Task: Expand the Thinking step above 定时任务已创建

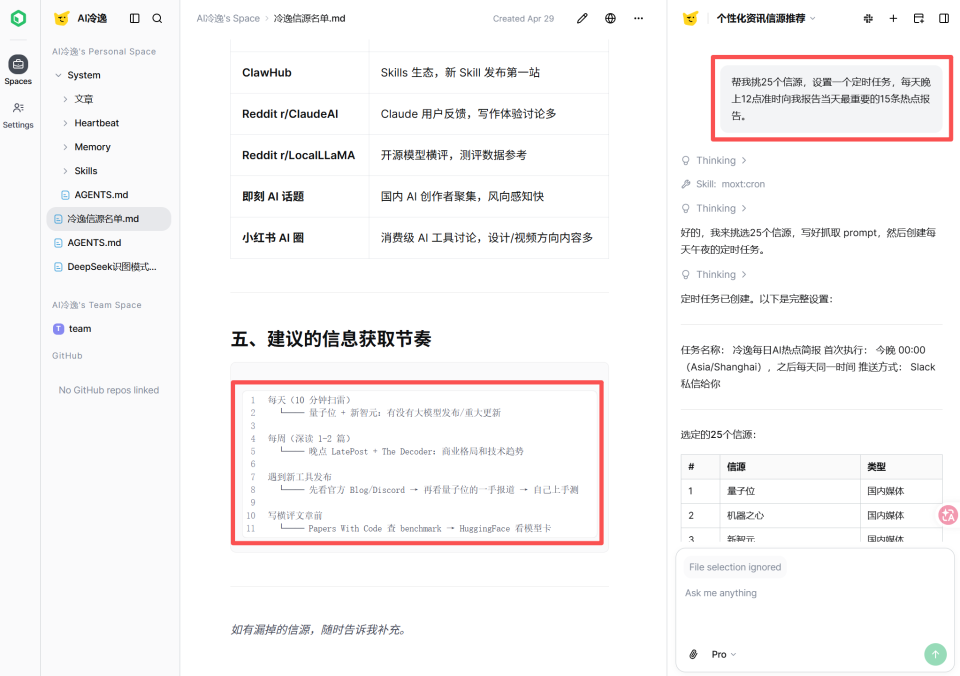Action: (x=714, y=274)
